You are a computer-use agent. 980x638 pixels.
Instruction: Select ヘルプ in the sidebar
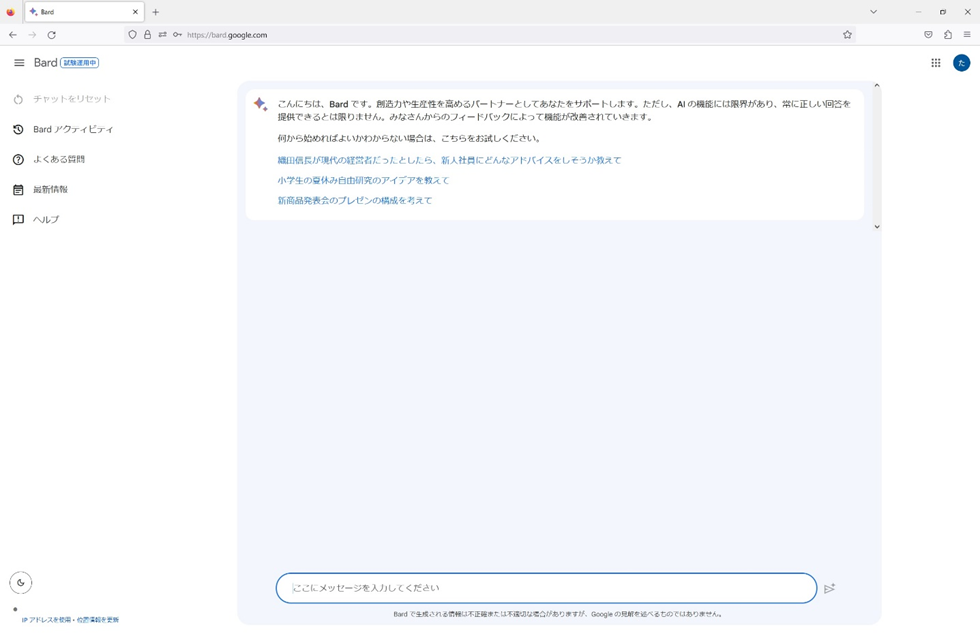(46, 219)
